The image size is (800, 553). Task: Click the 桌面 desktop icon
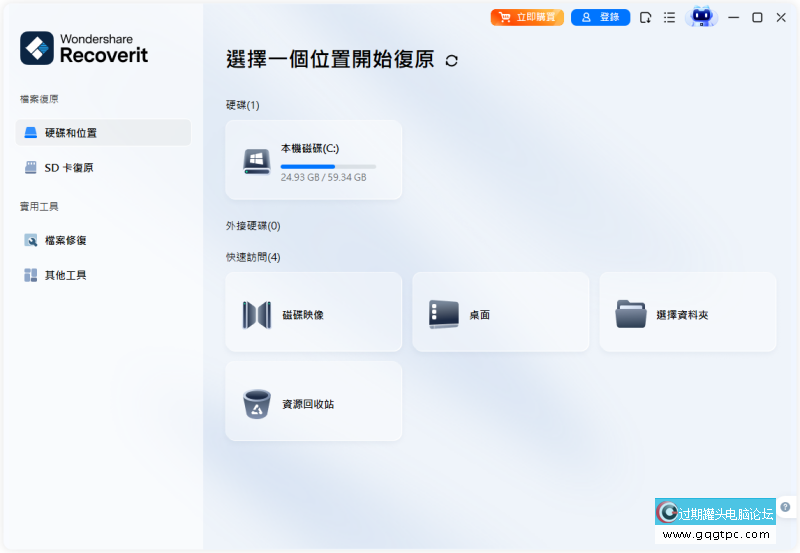coord(444,314)
